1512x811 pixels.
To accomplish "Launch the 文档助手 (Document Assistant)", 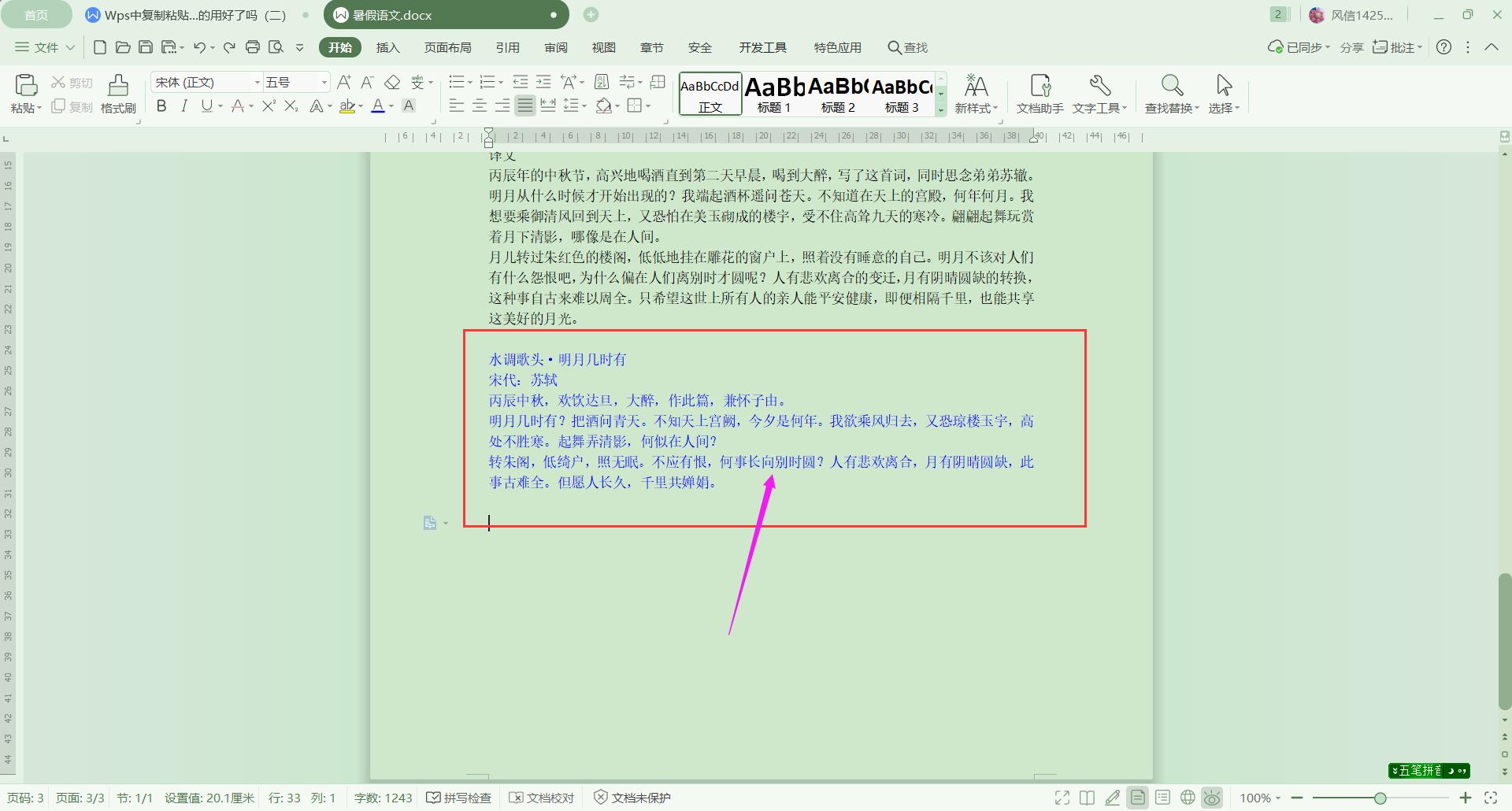I will (x=1039, y=93).
